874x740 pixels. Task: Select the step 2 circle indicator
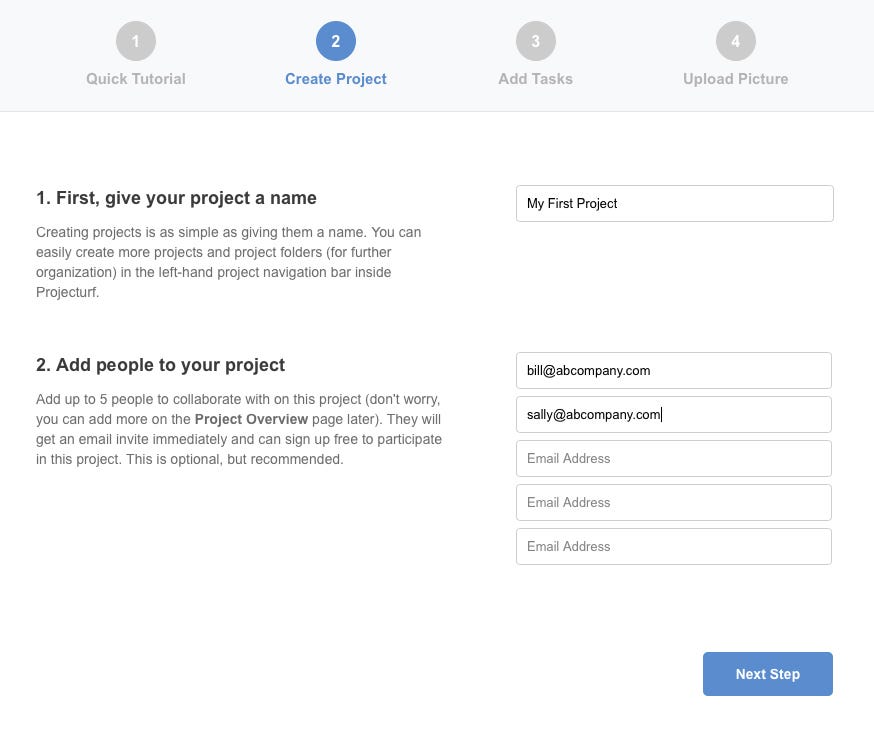pyautogui.click(x=336, y=41)
